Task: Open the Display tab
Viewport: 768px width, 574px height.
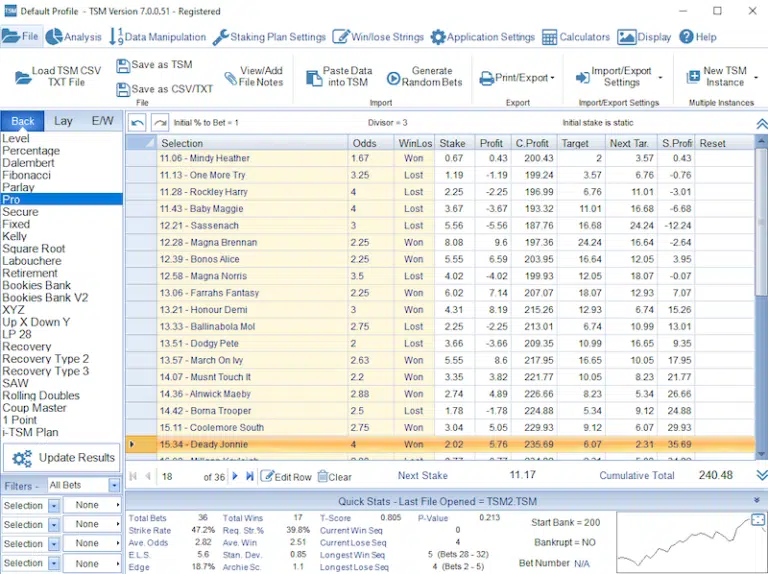Action: [x=644, y=37]
